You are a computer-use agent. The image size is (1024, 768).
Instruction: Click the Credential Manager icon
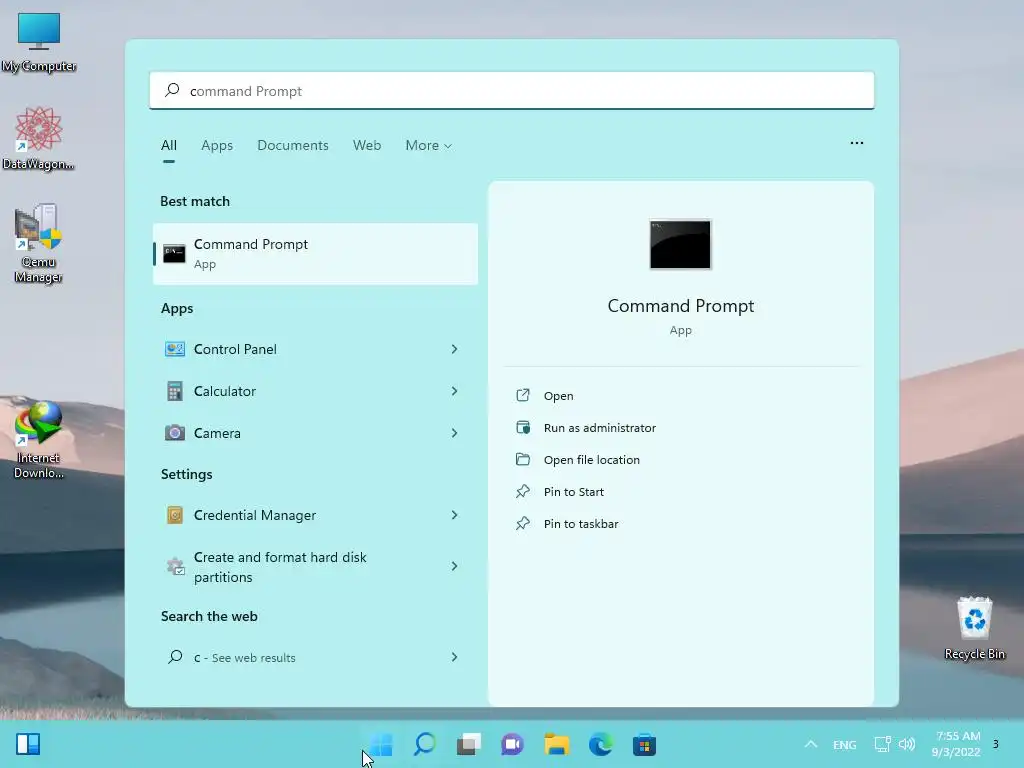(174, 515)
